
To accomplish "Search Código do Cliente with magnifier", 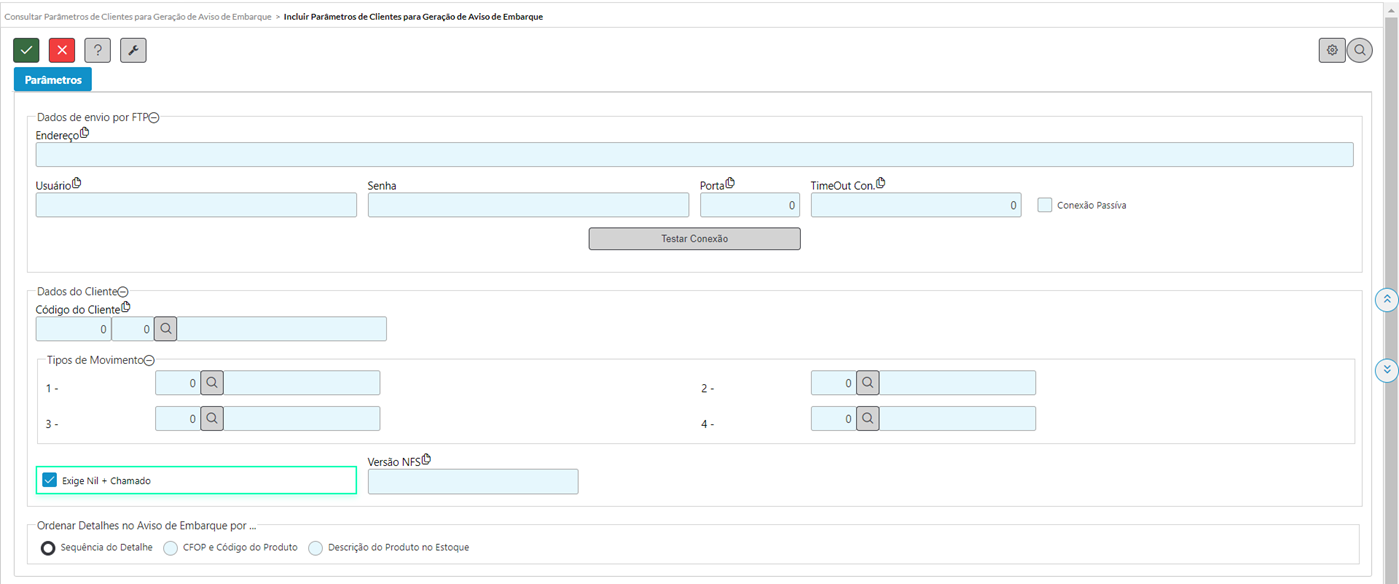I will point(167,329).
